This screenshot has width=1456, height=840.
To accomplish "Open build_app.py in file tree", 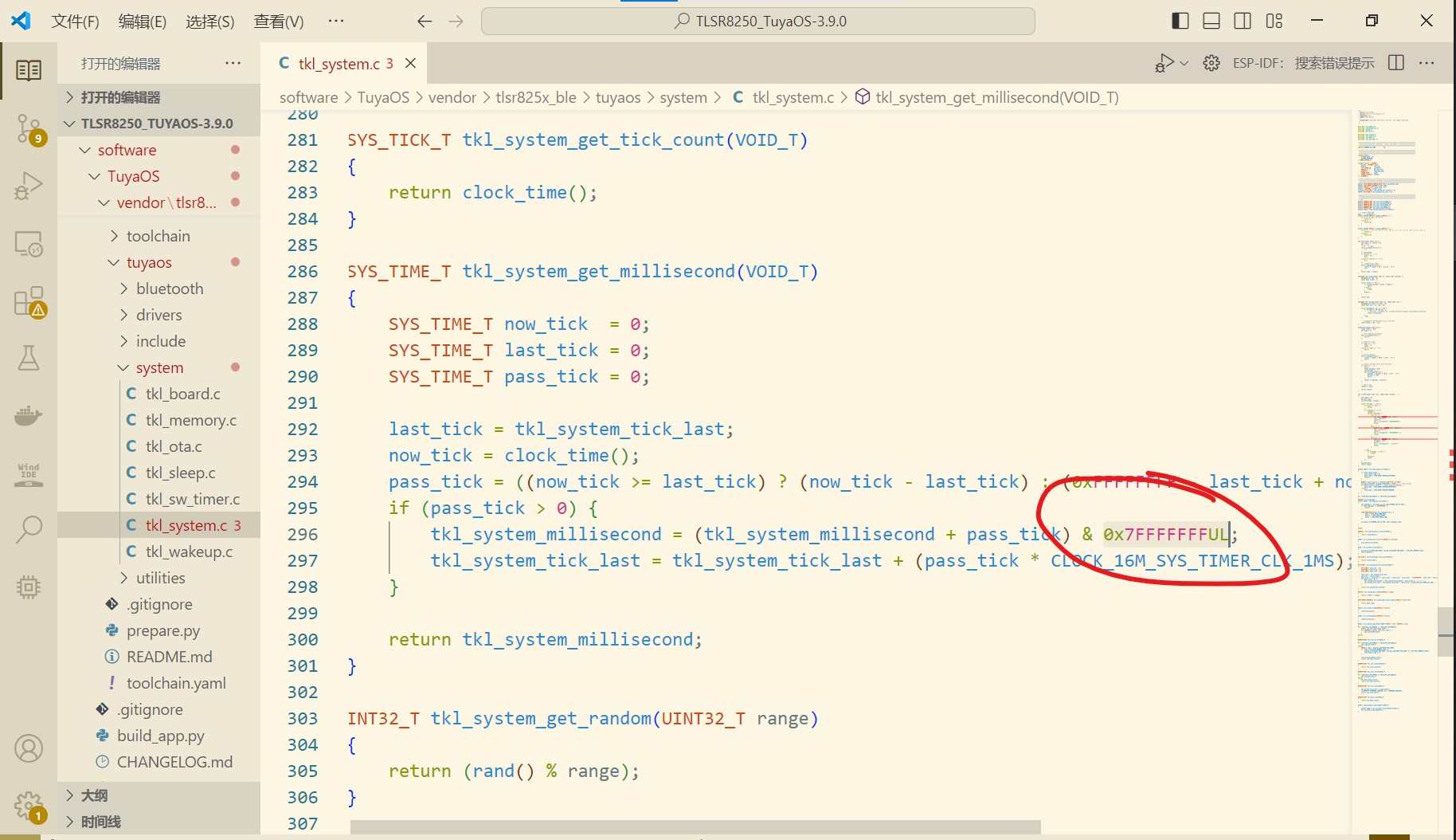I will (x=159, y=736).
